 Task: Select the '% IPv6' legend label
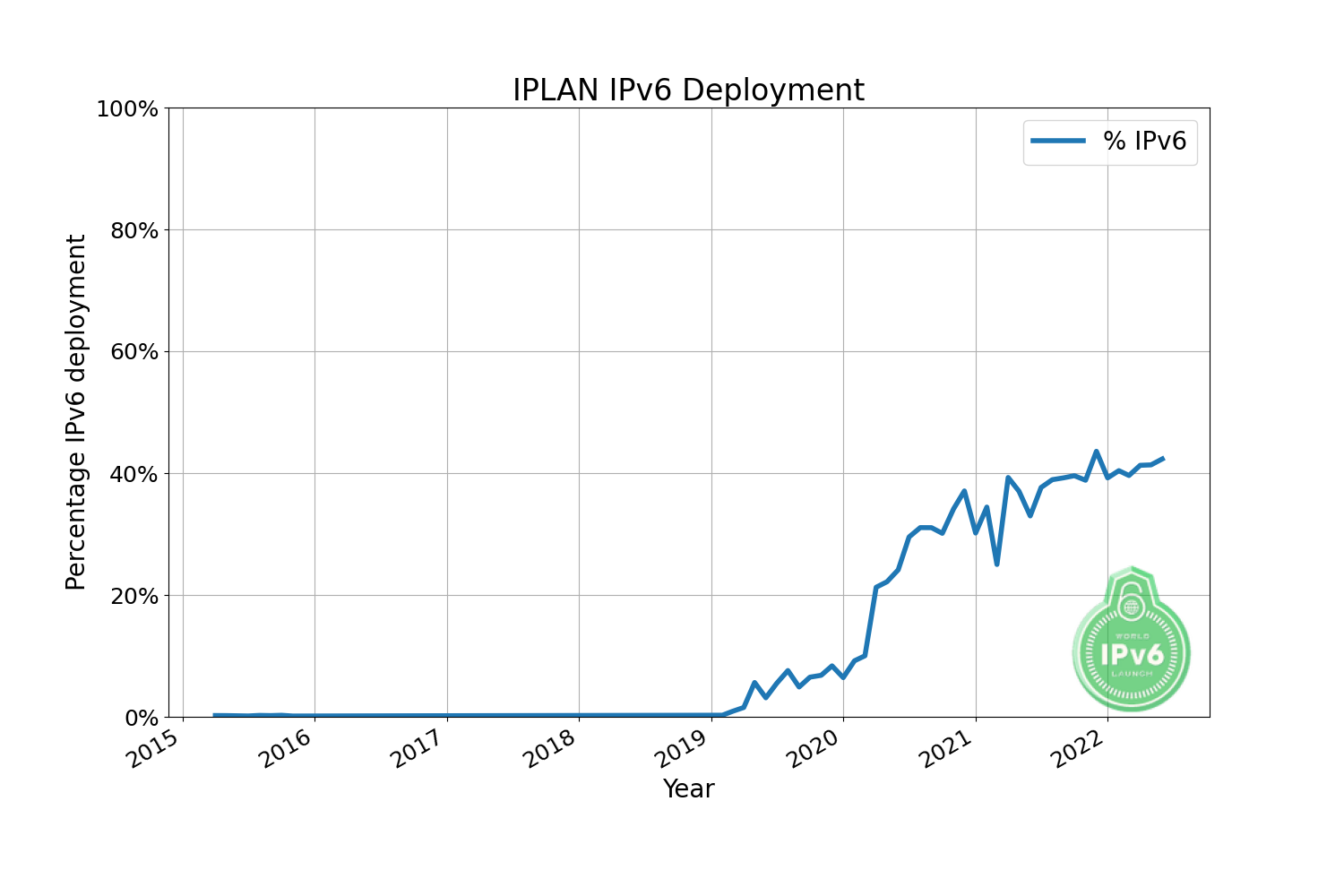pyautogui.click(x=1144, y=142)
